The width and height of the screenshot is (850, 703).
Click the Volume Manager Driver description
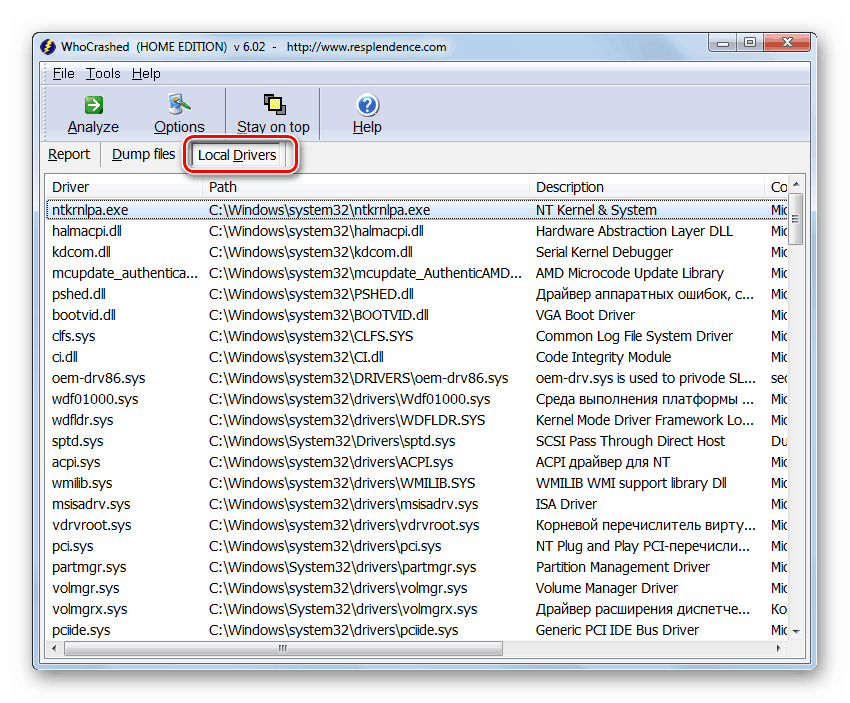pos(607,589)
